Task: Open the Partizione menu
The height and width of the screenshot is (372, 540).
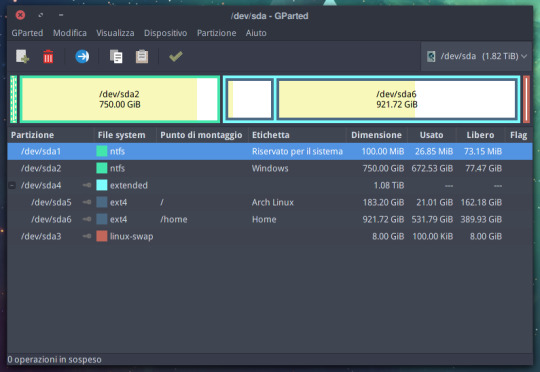Action: coord(216,33)
